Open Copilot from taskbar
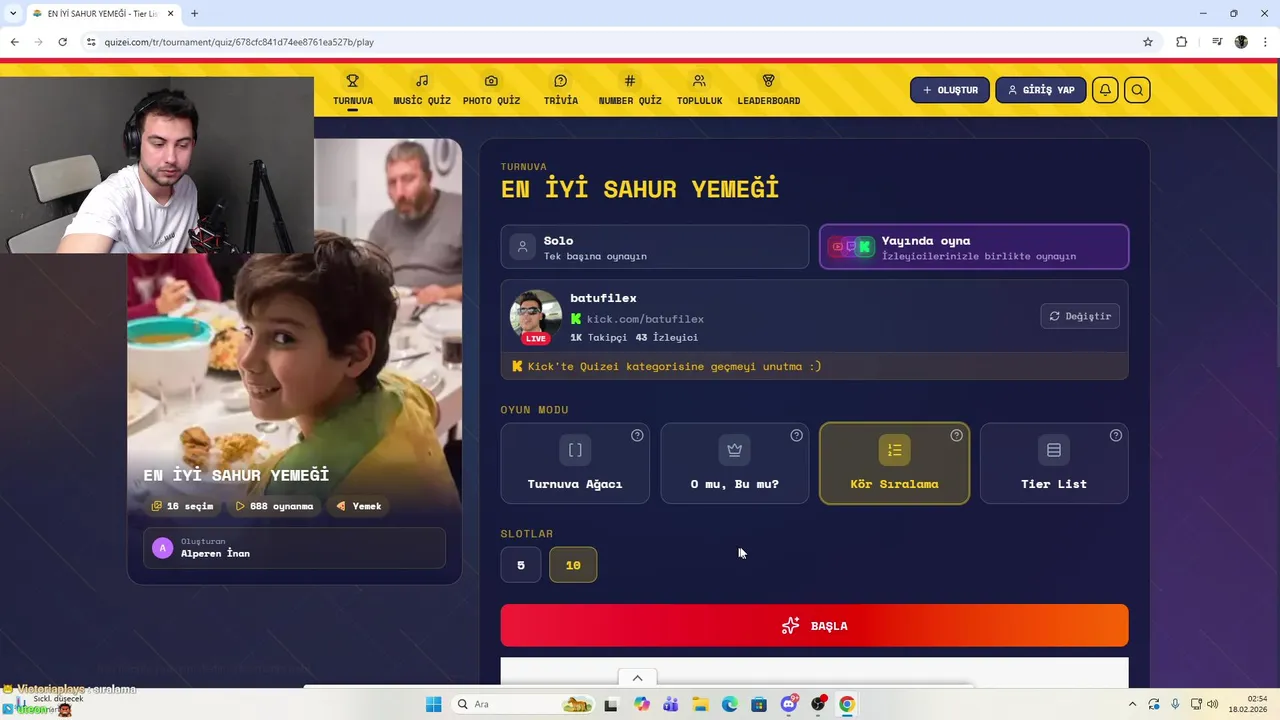This screenshot has width=1280, height=720. click(x=641, y=704)
